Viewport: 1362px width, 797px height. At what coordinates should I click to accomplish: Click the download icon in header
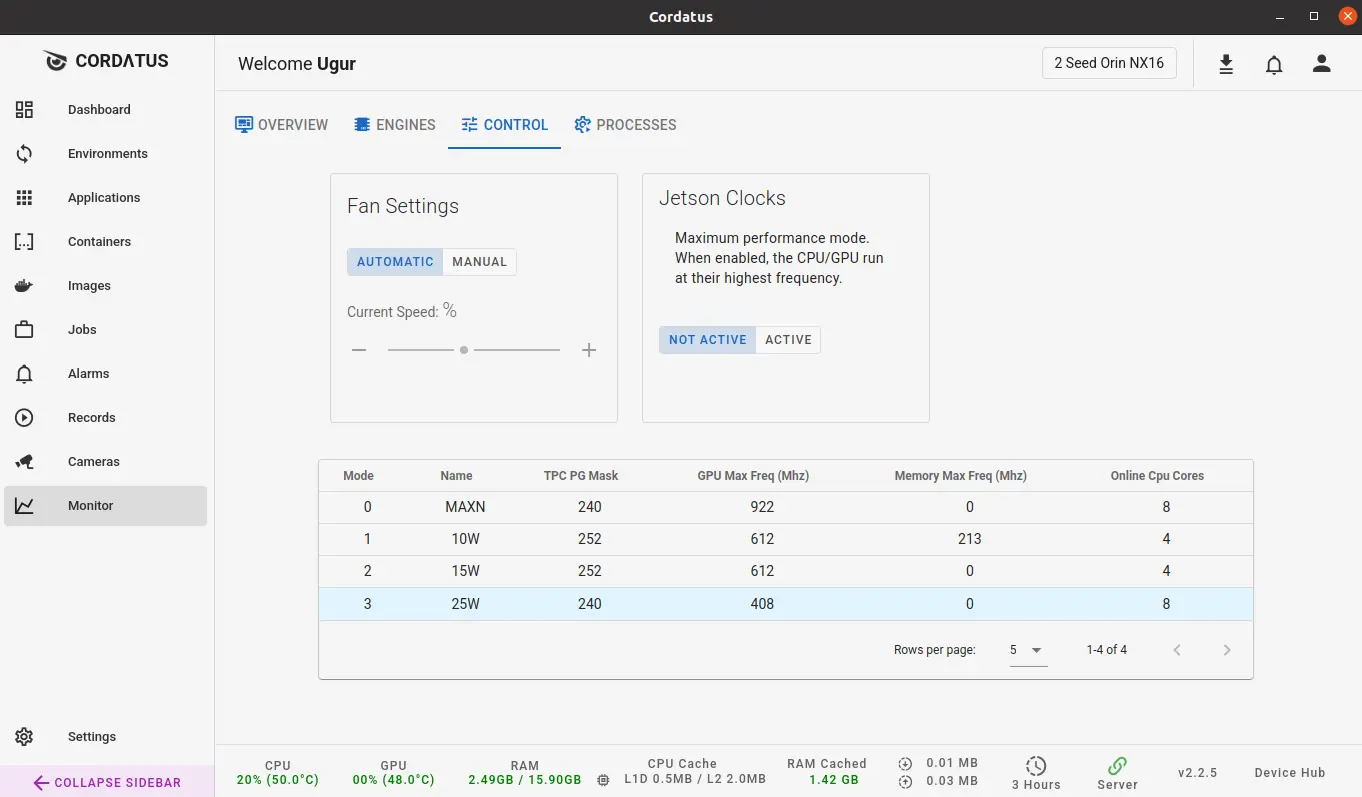click(x=1226, y=64)
